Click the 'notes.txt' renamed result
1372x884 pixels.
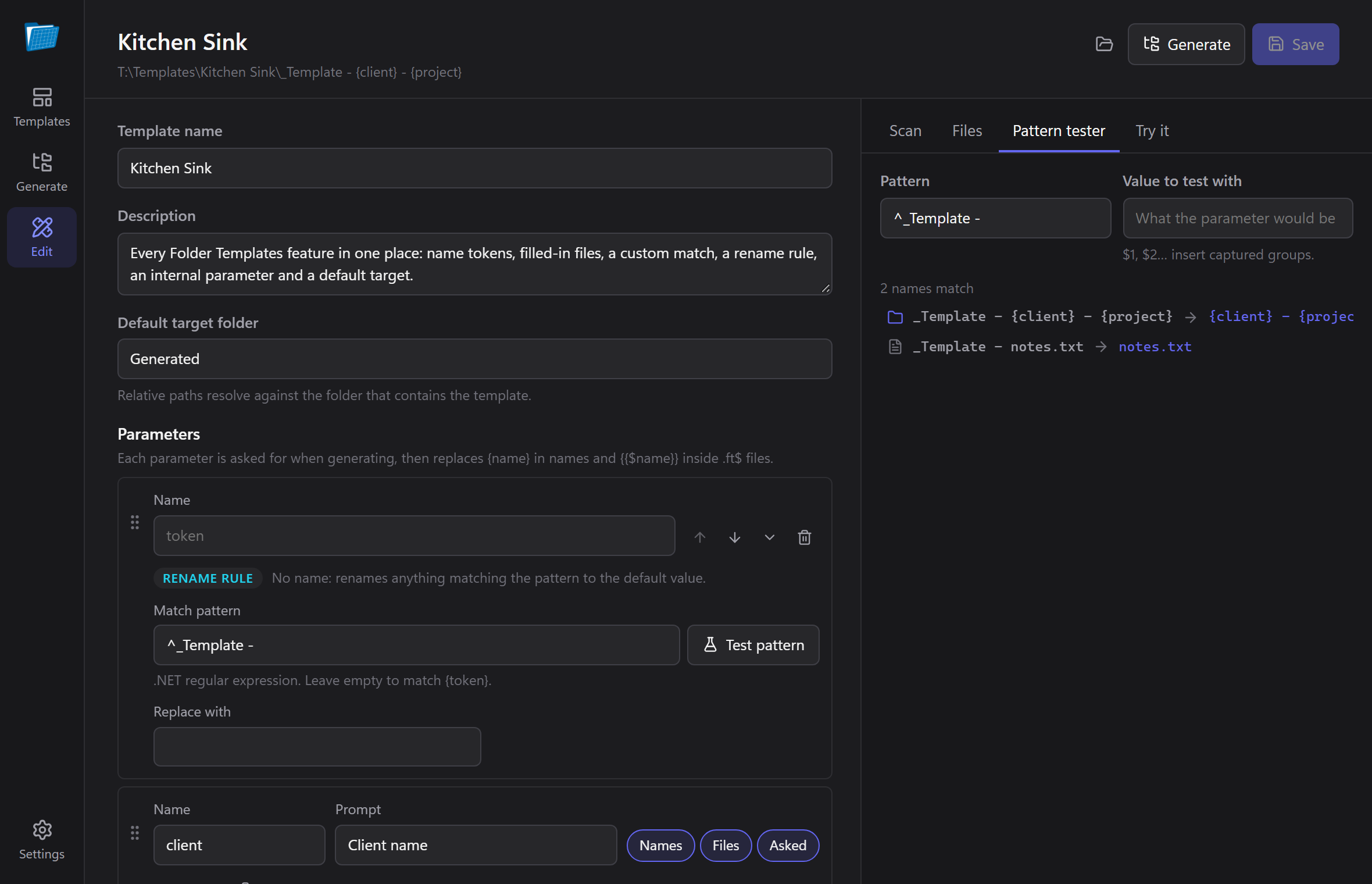click(x=1155, y=347)
